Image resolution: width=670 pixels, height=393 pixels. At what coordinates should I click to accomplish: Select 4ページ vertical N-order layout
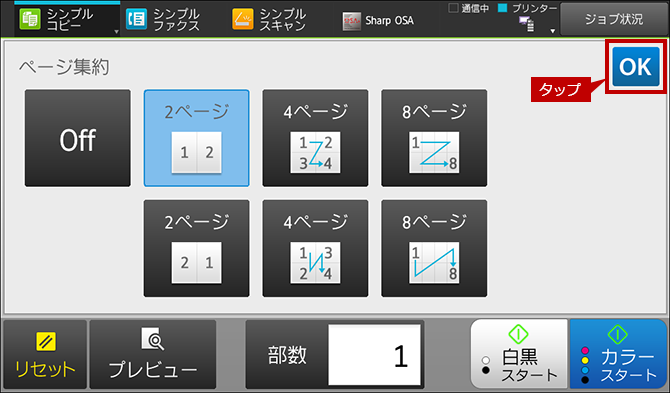315,248
